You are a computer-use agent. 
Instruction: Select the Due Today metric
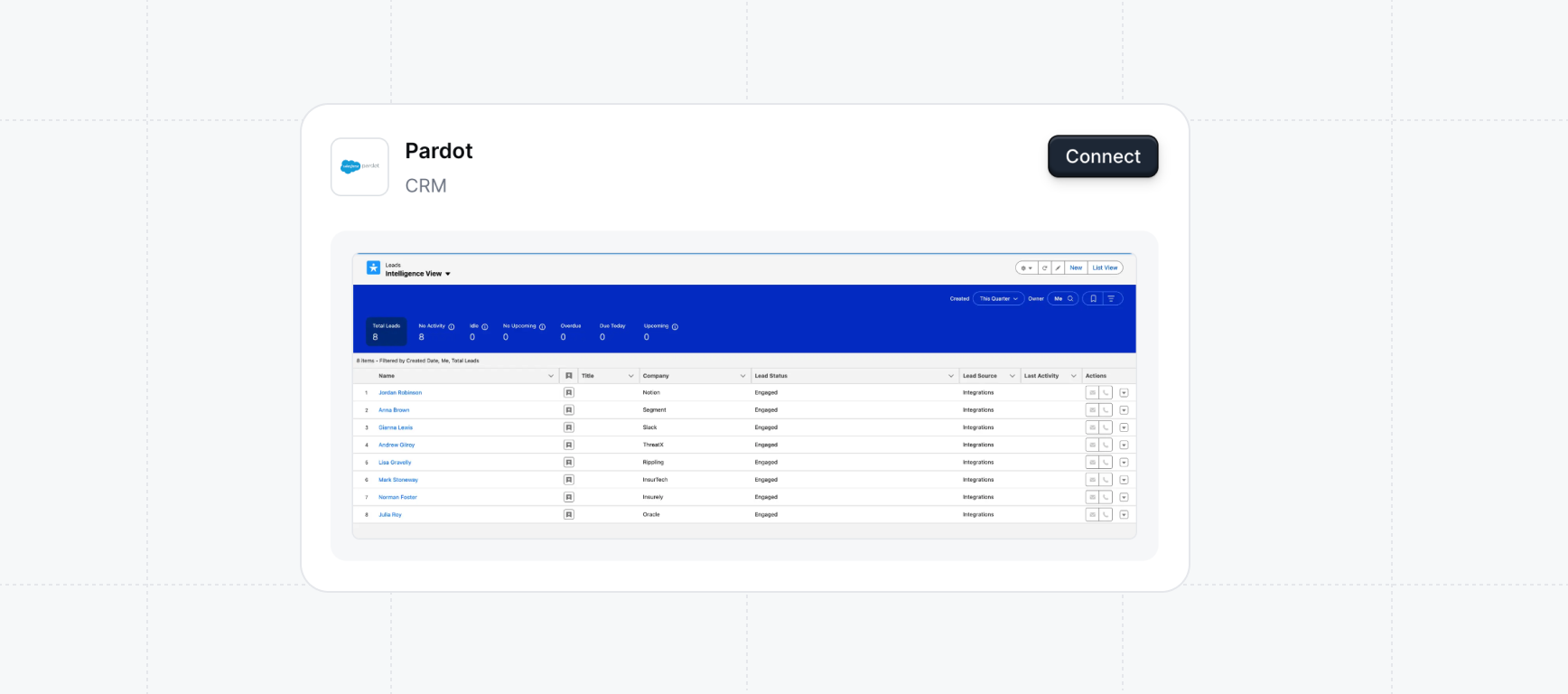point(612,332)
